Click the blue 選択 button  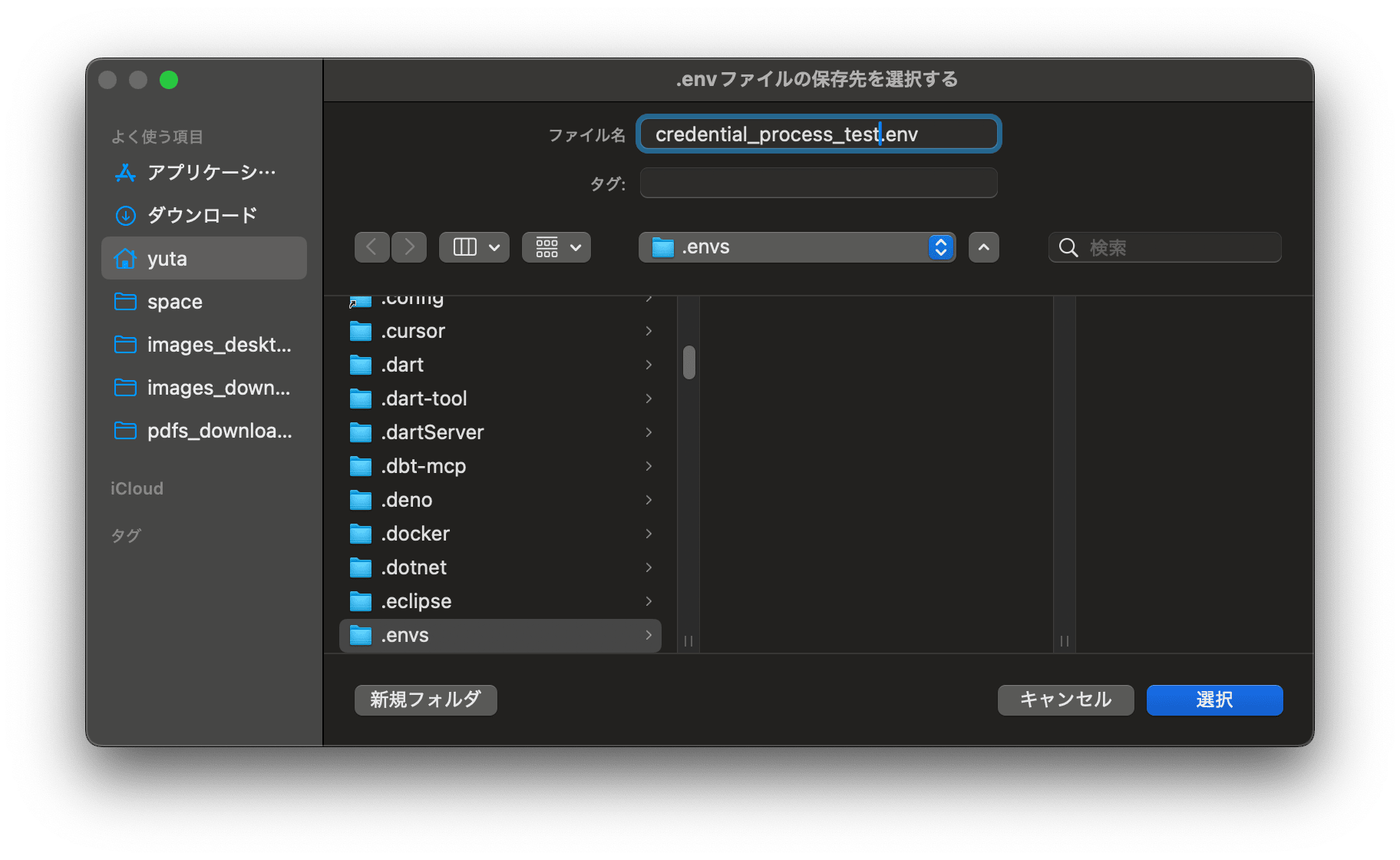(1214, 700)
